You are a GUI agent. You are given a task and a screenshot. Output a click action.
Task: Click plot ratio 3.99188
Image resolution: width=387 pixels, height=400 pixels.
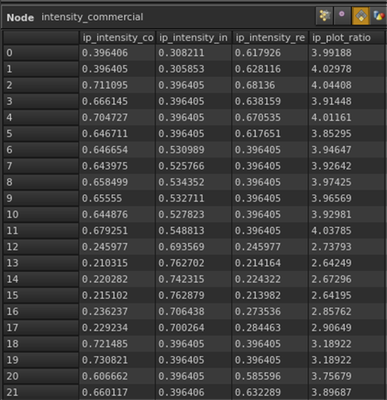click(x=331, y=53)
